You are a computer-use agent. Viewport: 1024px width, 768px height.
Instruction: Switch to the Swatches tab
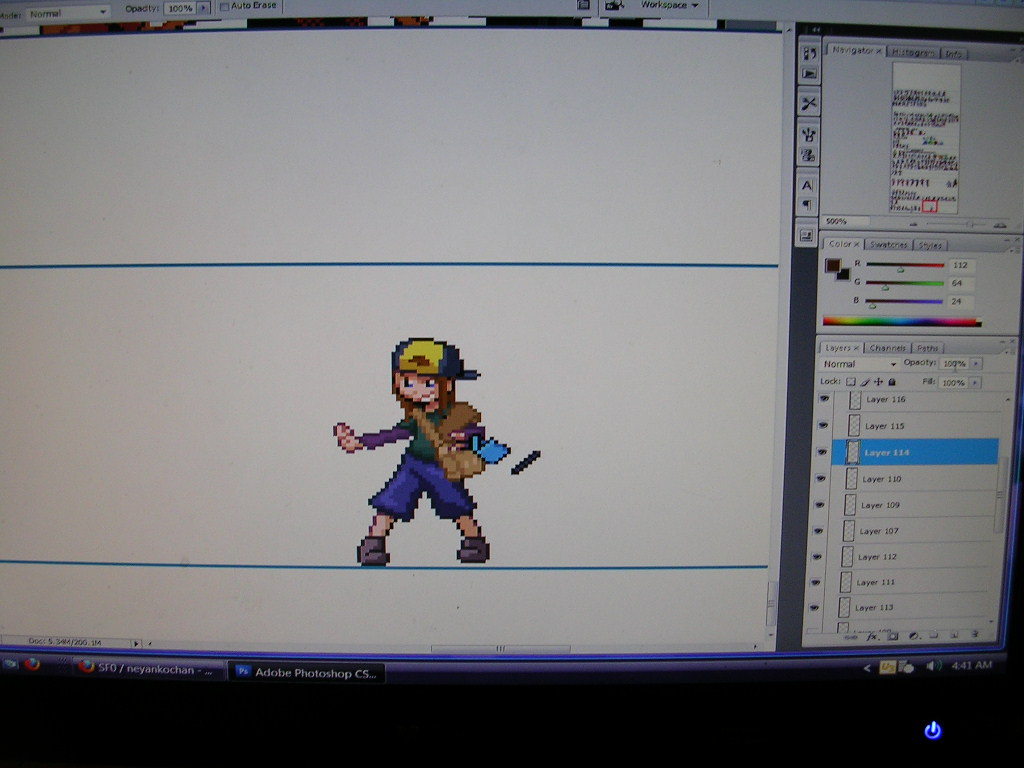pos(888,245)
